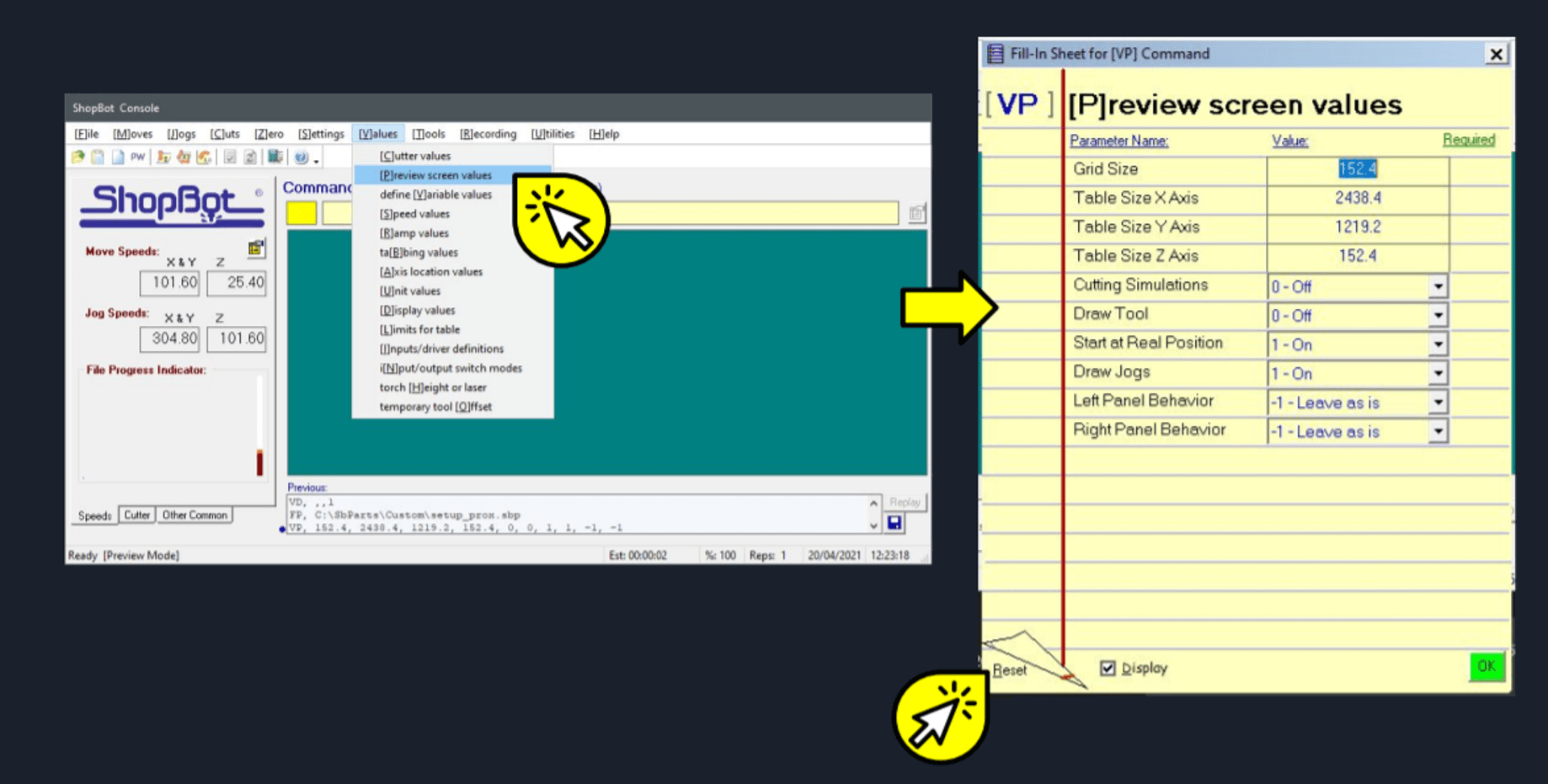Image resolution: width=1548 pixels, height=784 pixels.
Task: Click the Grid Size value field
Action: click(x=1358, y=169)
